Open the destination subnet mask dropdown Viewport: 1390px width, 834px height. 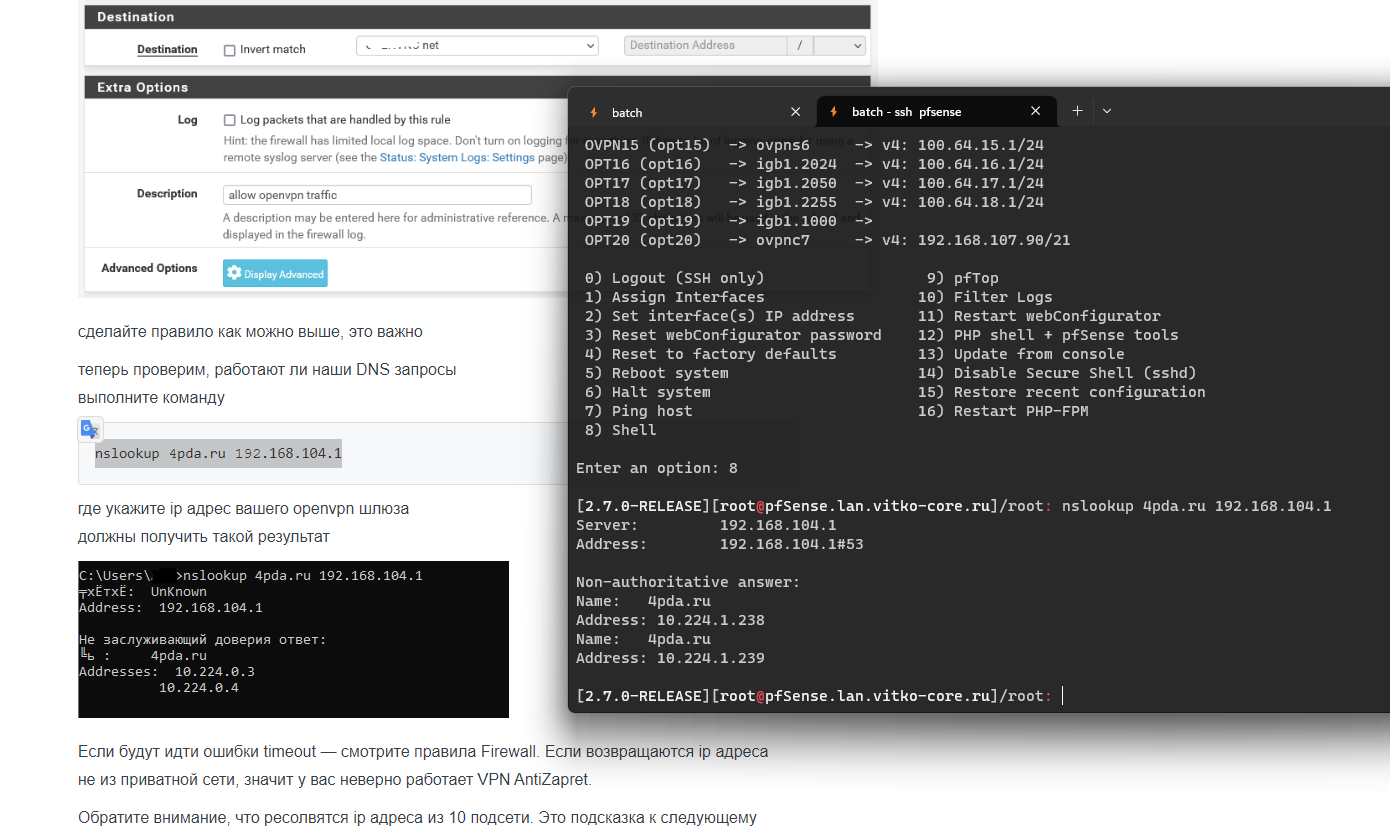(839, 46)
